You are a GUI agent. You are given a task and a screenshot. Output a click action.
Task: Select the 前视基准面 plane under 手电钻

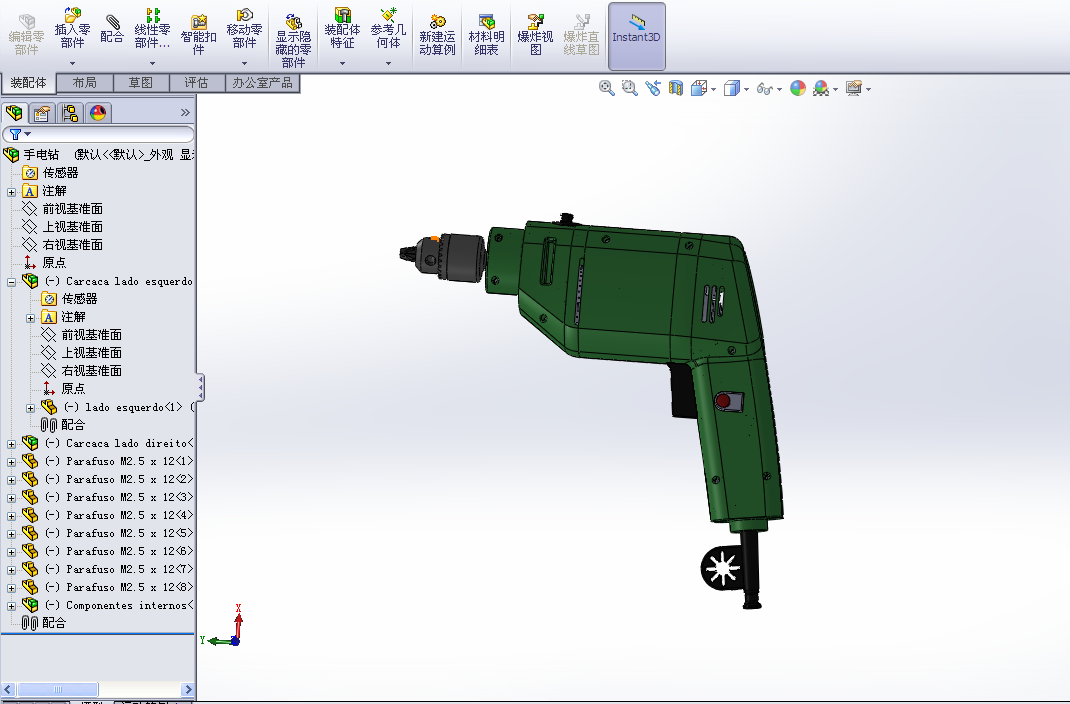tap(72, 209)
